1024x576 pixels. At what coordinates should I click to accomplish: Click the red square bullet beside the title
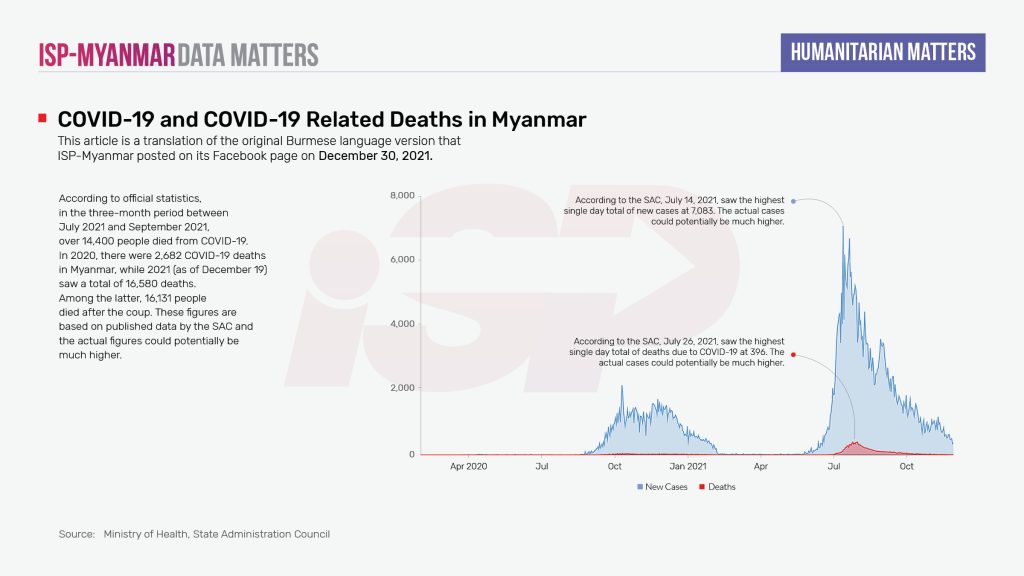click(x=42, y=119)
